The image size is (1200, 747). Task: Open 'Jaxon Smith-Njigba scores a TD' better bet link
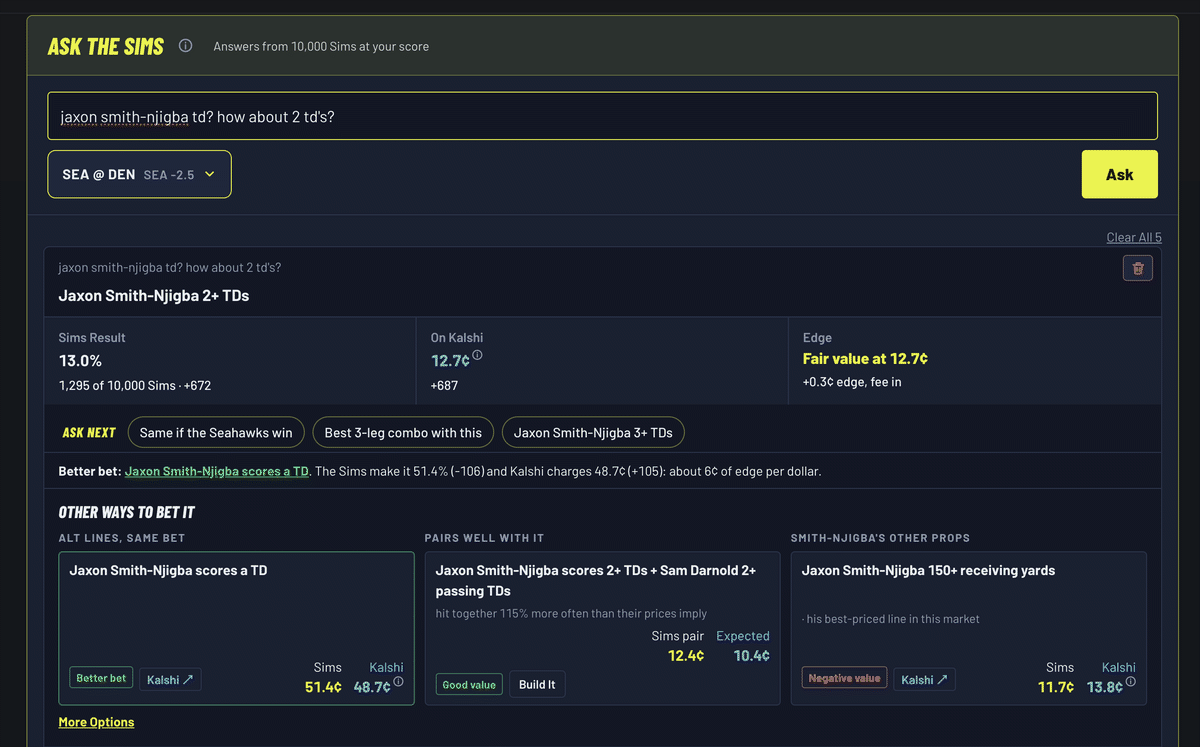click(217, 471)
